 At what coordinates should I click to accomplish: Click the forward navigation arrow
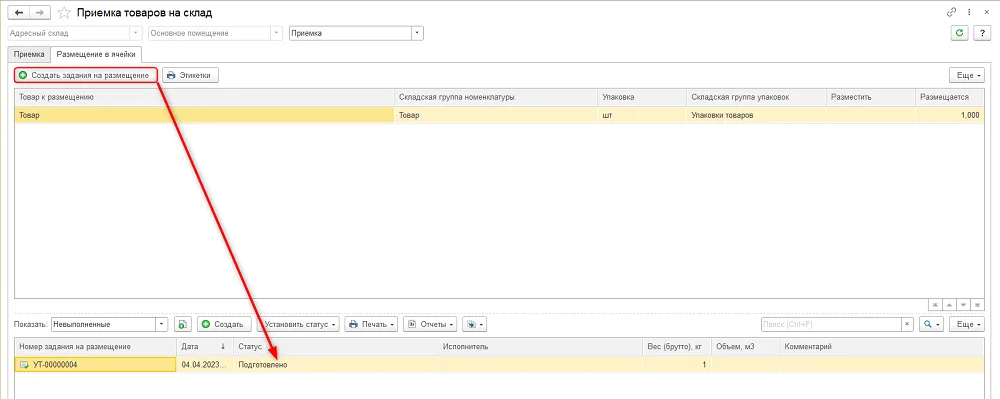pos(40,12)
